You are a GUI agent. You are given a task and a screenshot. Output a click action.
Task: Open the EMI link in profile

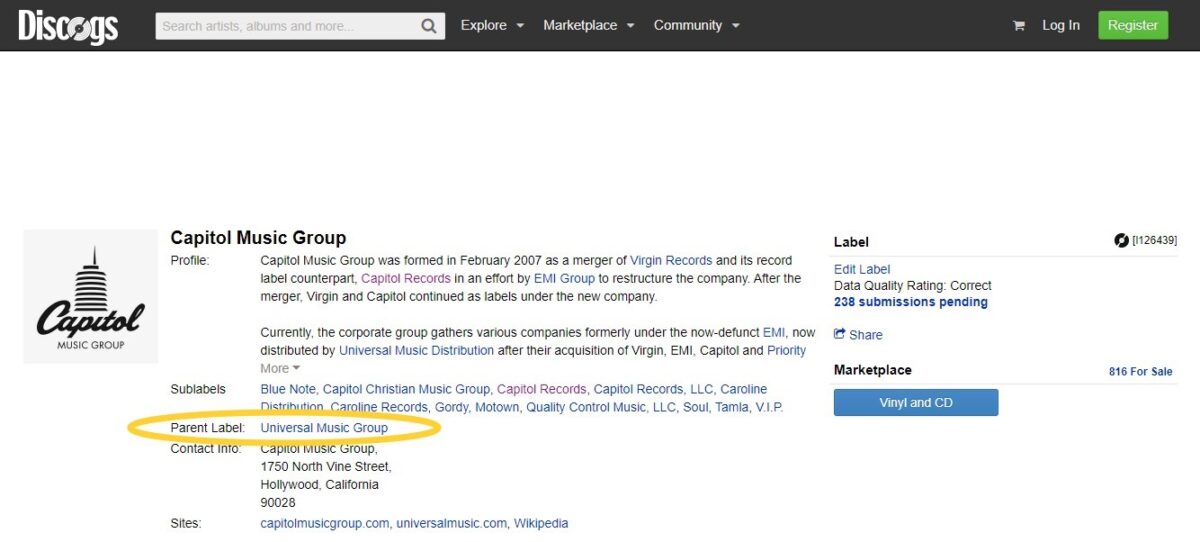coord(774,332)
